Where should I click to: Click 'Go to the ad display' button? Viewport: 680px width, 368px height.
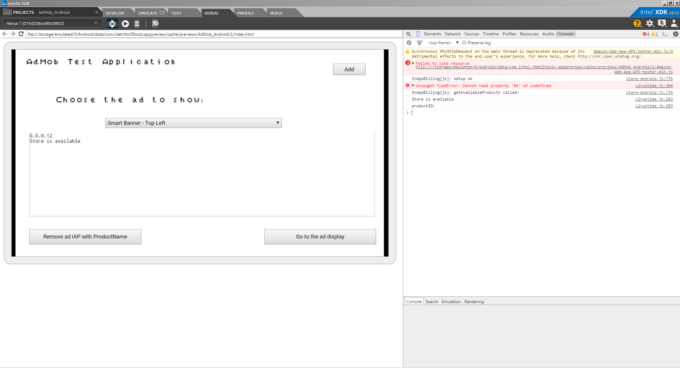tap(320, 237)
